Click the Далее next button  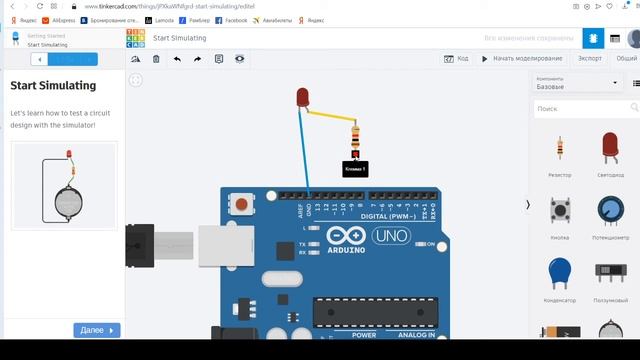(x=97, y=330)
